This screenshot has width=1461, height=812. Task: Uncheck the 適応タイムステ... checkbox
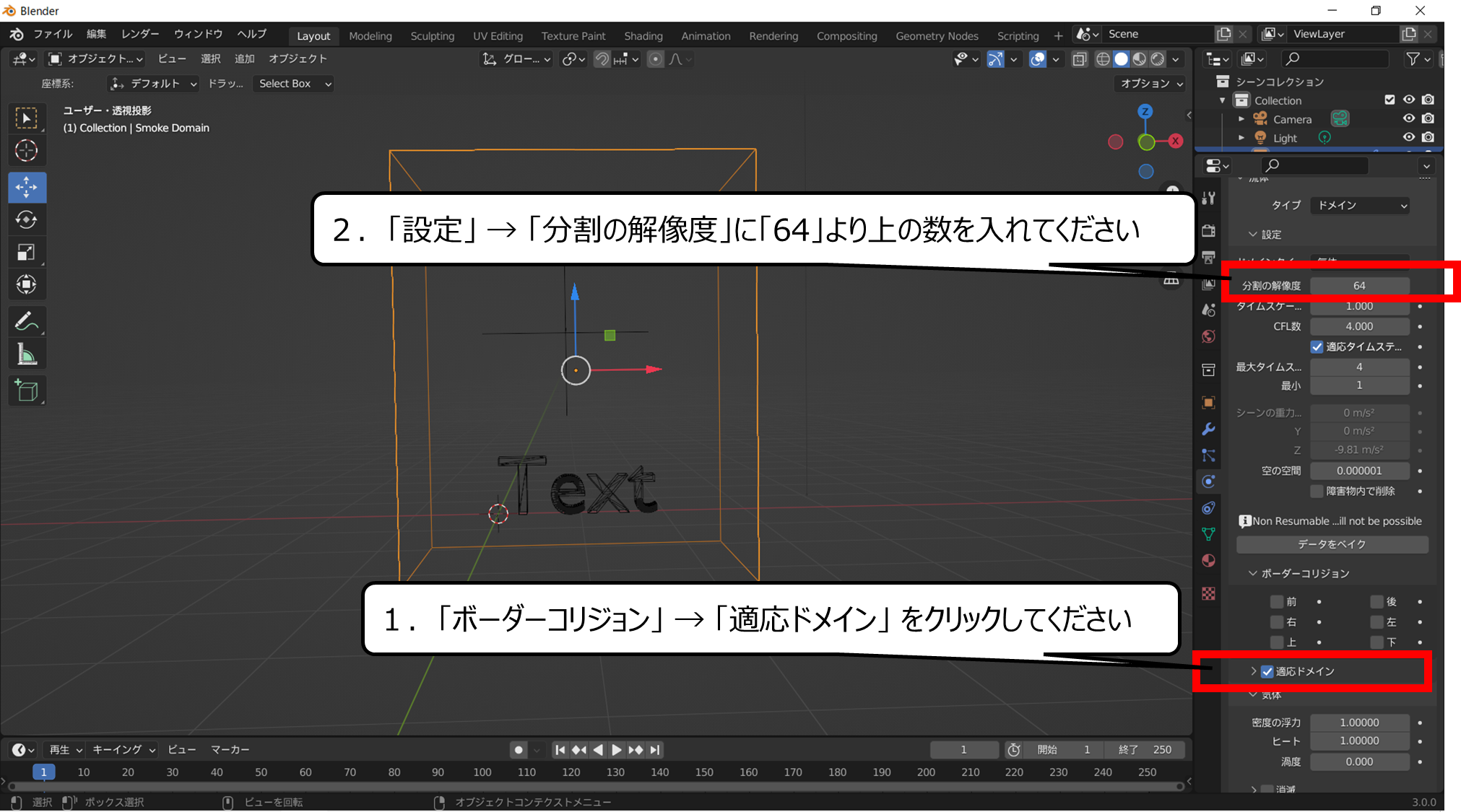pos(1317,347)
